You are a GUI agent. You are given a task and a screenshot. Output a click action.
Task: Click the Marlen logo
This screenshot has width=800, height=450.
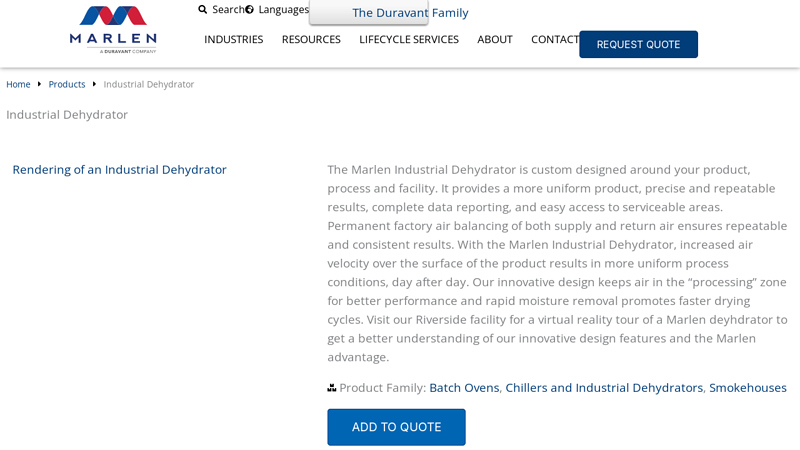tap(113, 29)
